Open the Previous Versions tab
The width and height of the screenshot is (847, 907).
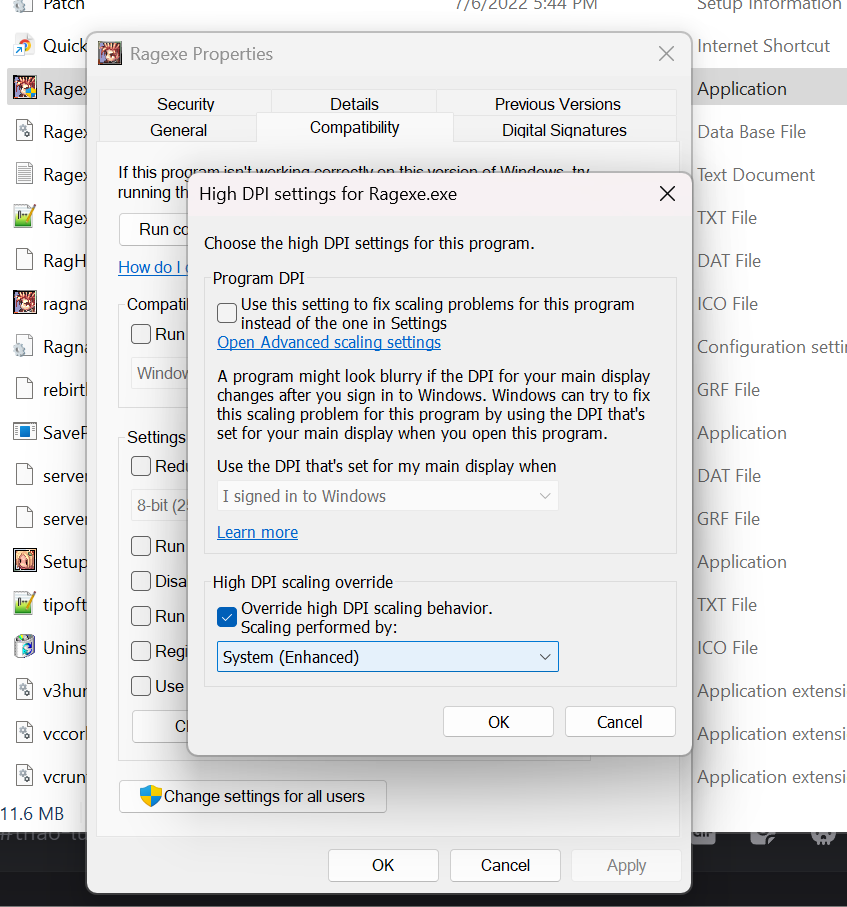point(557,103)
